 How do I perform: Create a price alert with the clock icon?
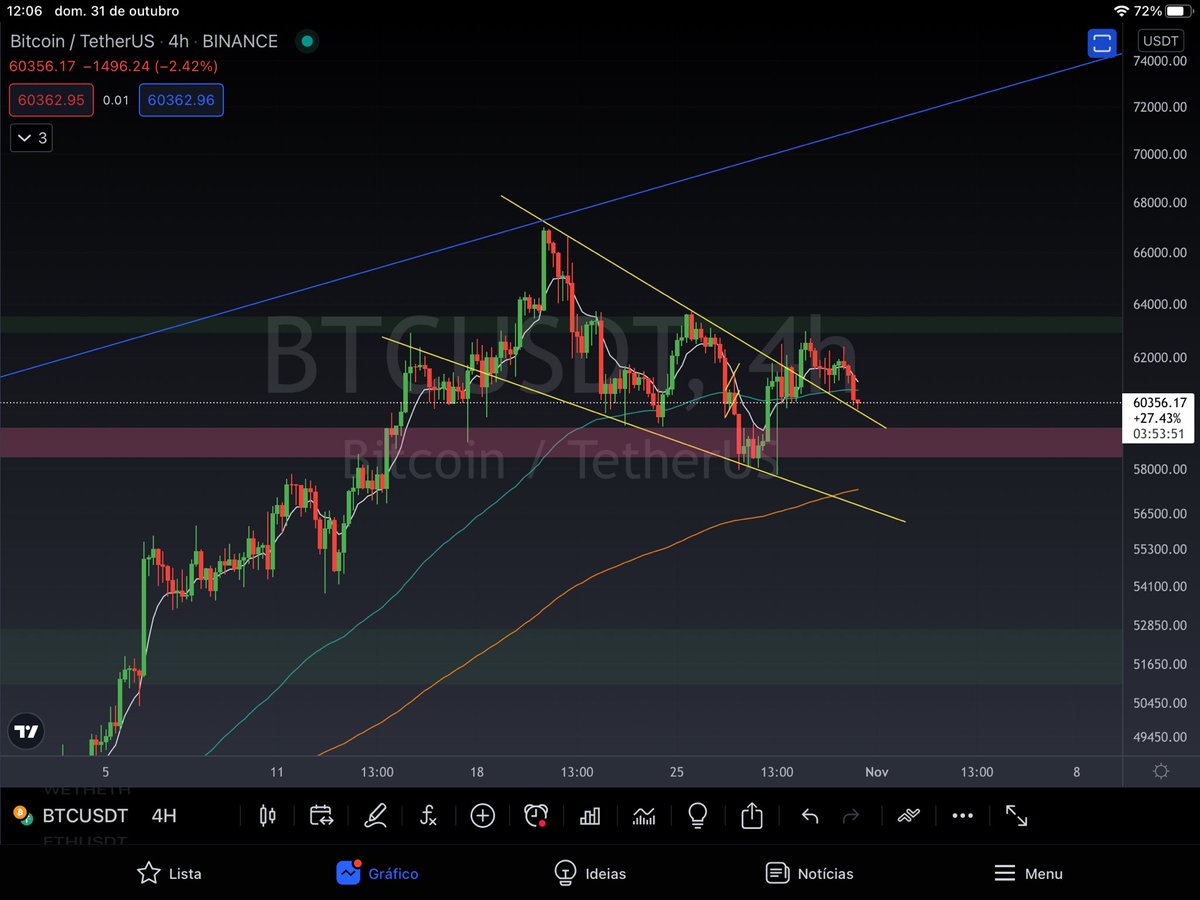click(537, 816)
